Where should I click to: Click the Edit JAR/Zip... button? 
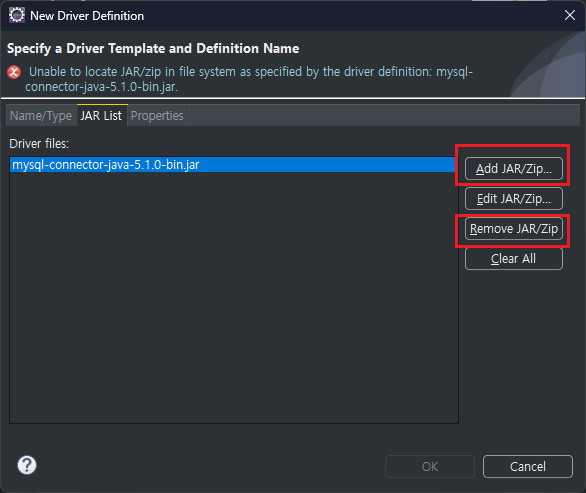[x=513, y=198]
